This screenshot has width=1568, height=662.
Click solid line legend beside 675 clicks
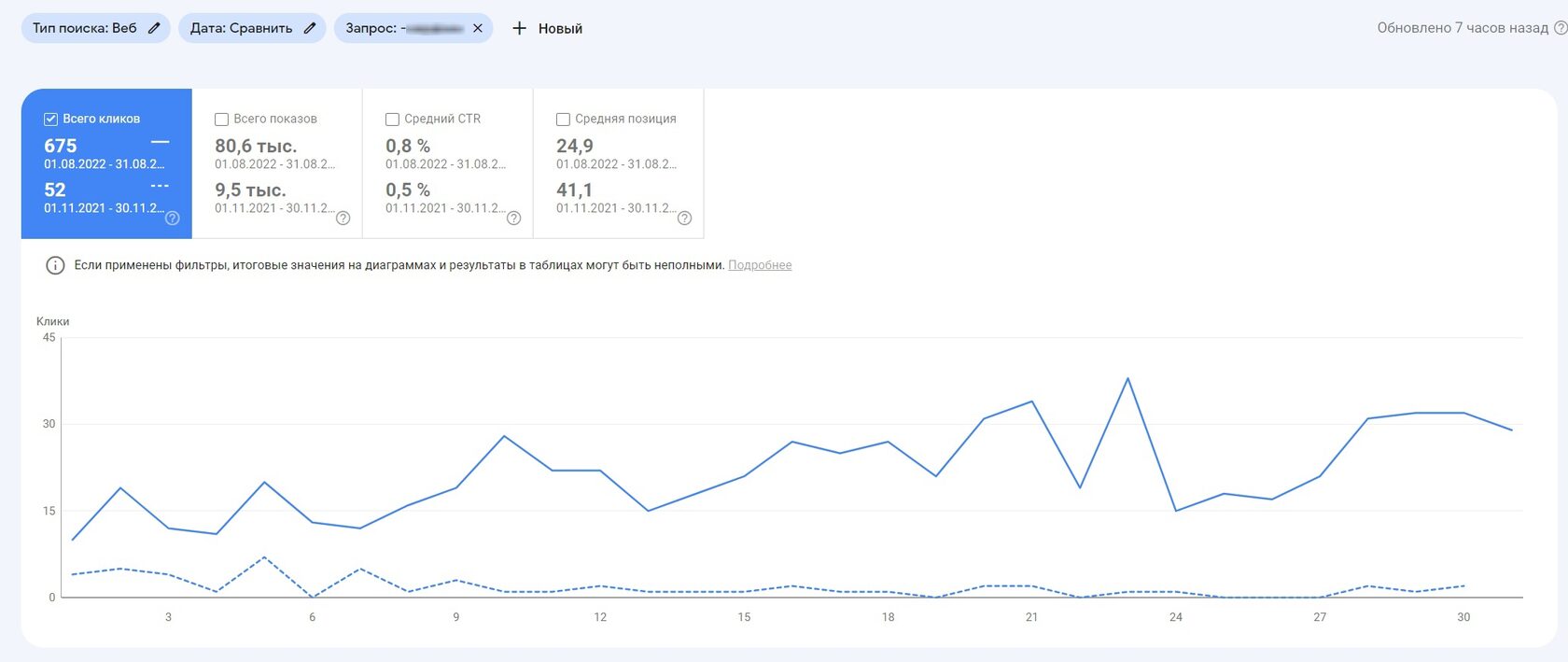click(160, 142)
